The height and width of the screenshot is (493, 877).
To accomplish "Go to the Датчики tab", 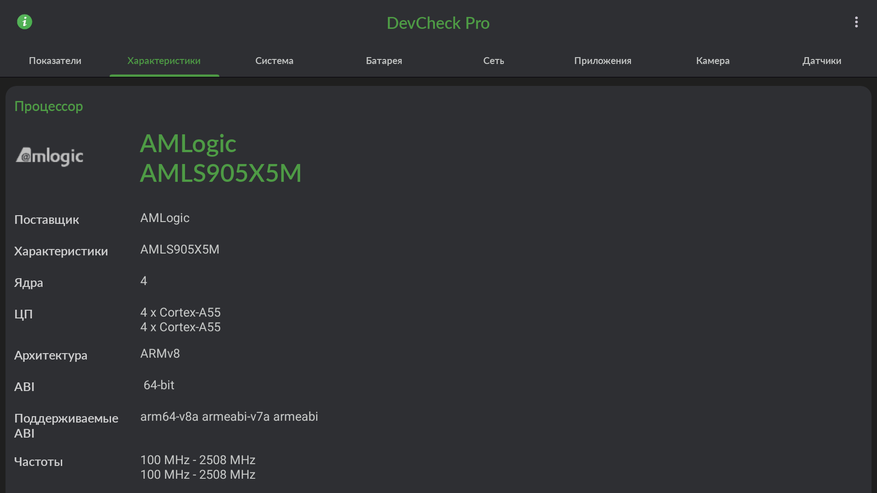I will pyautogui.click(x=822, y=60).
